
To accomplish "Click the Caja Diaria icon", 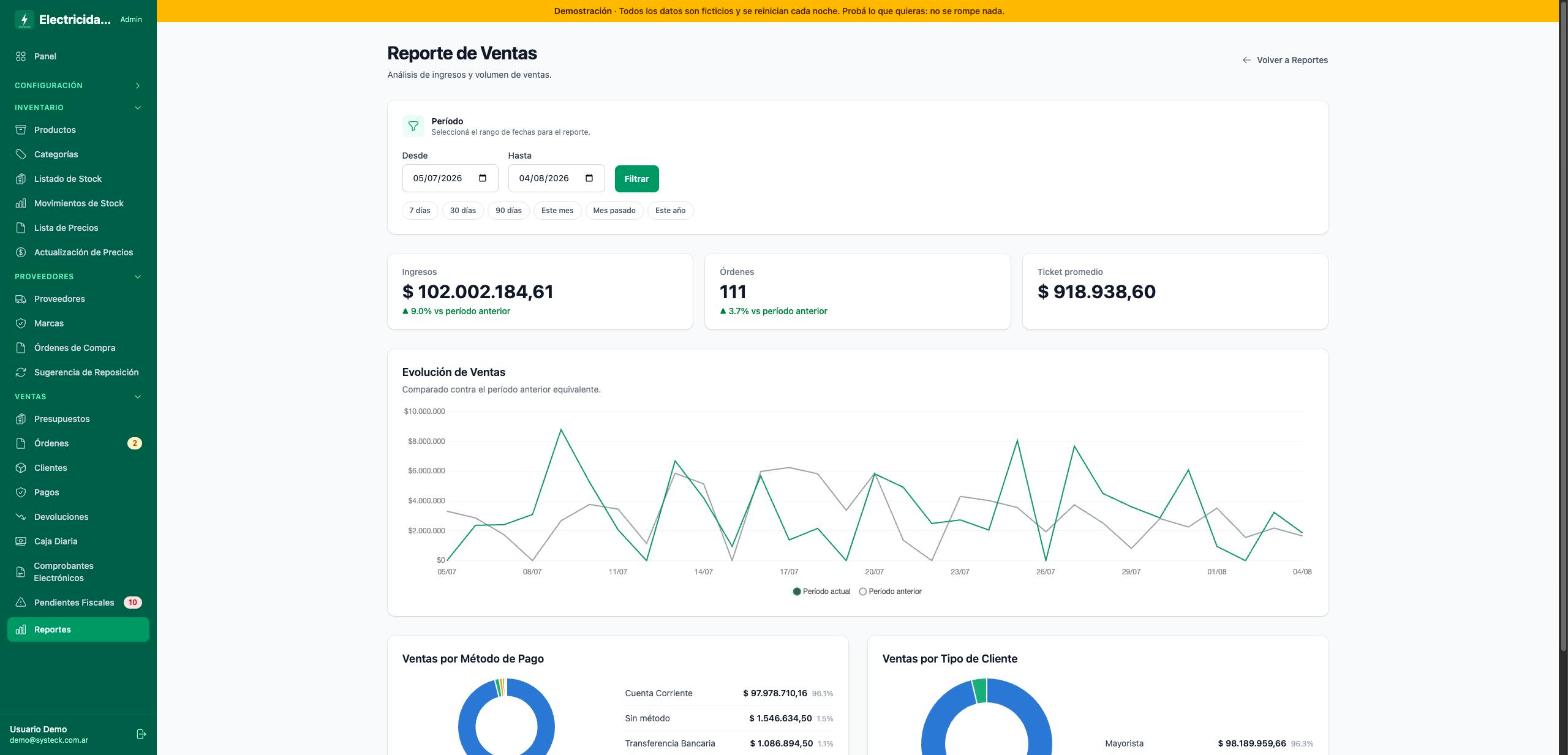I will tap(20, 541).
